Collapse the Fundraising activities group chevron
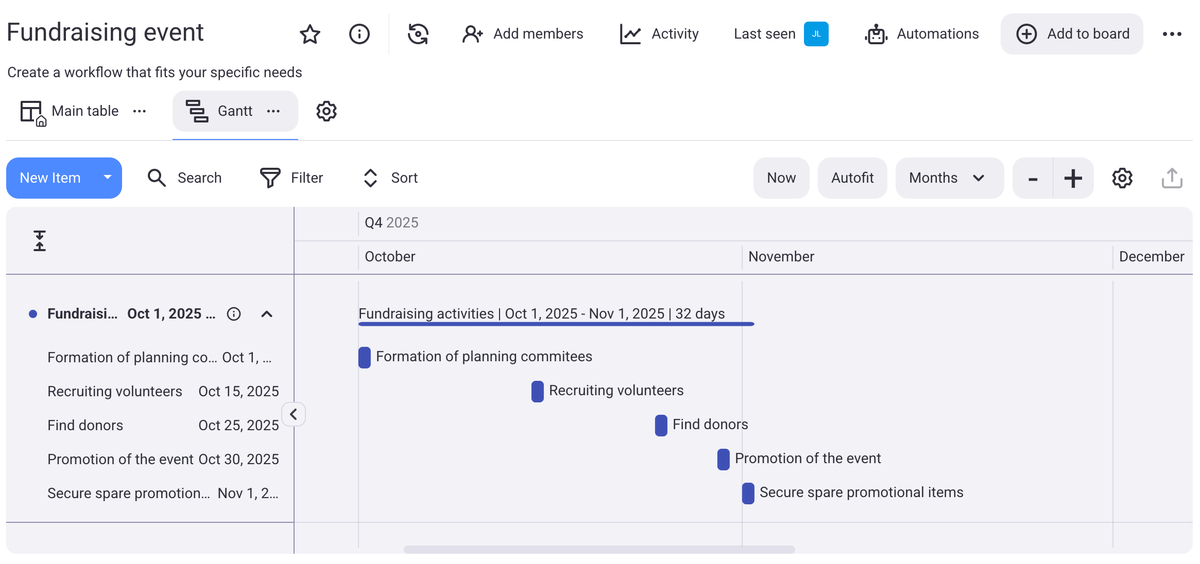Screen dimensions: 1200x564 coord(267,314)
